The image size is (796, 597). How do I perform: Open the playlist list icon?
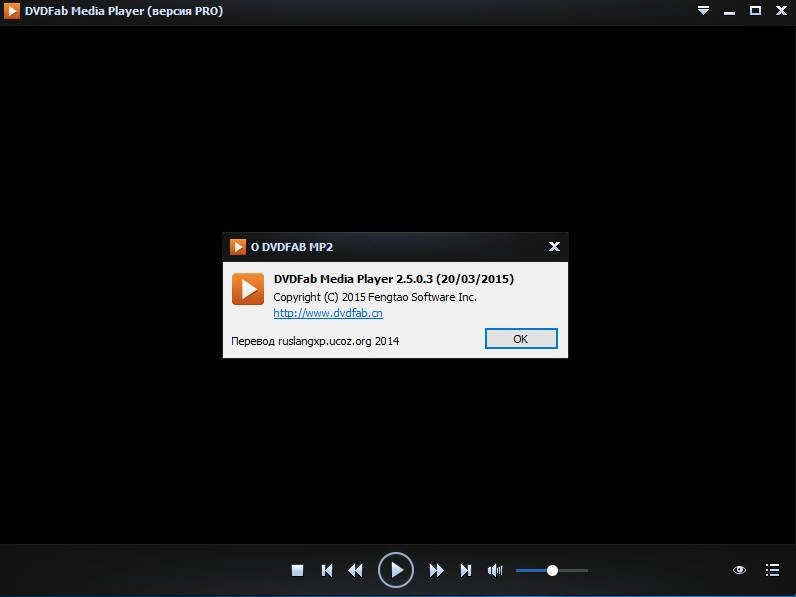[772, 570]
